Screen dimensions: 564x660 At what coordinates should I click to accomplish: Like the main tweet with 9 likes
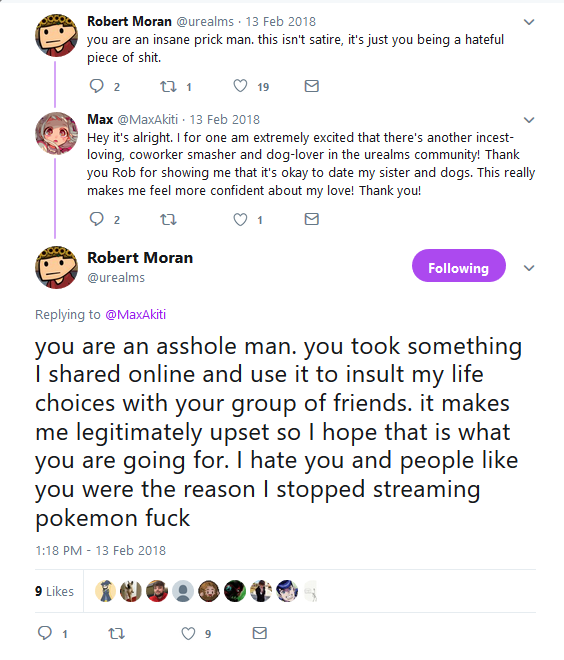[x=188, y=633]
